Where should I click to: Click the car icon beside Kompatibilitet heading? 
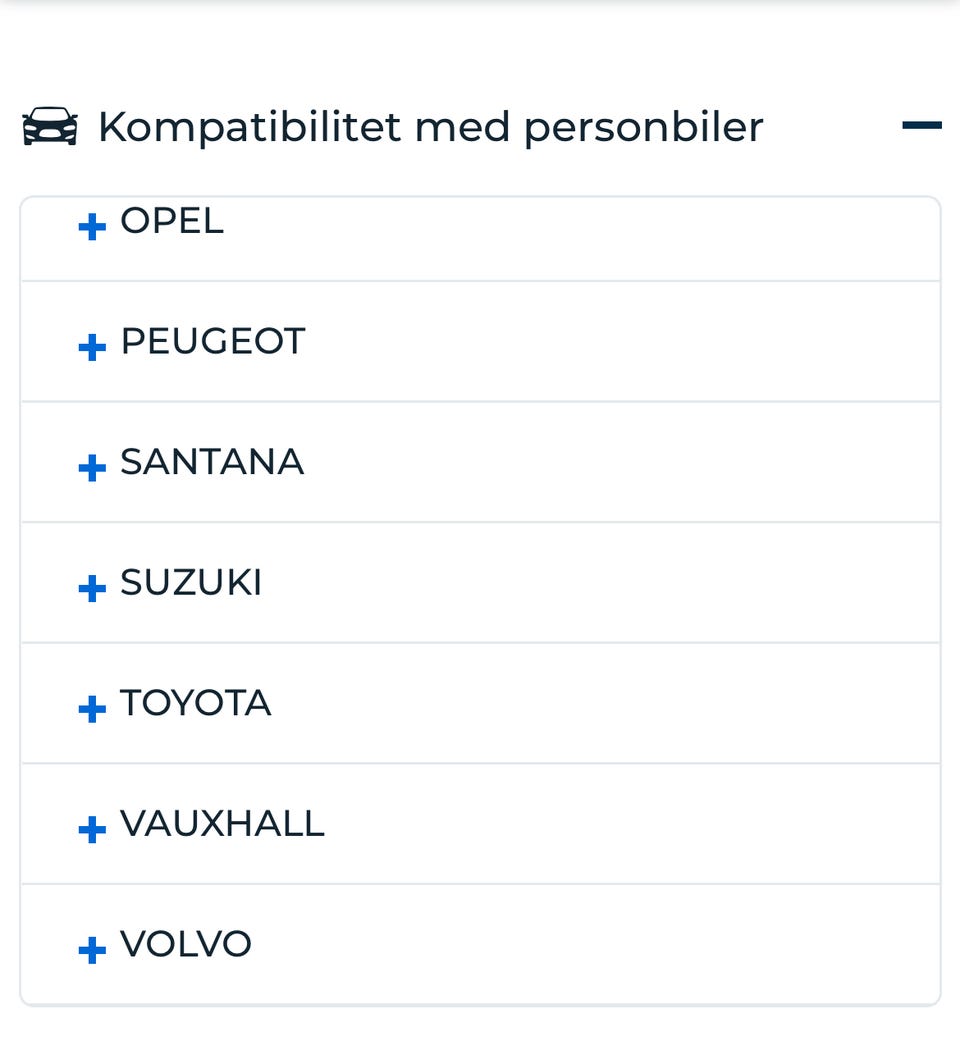point(50,128)
